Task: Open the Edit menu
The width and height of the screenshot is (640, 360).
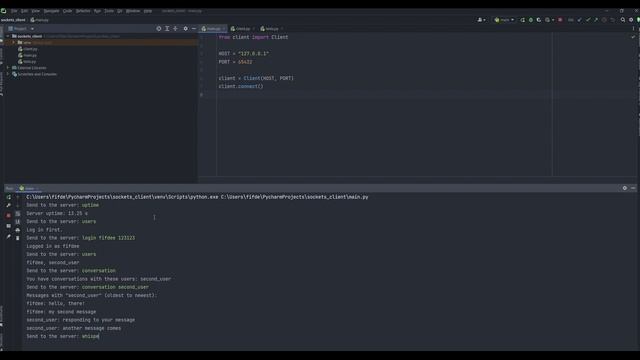Action: [x=24, y=11]
